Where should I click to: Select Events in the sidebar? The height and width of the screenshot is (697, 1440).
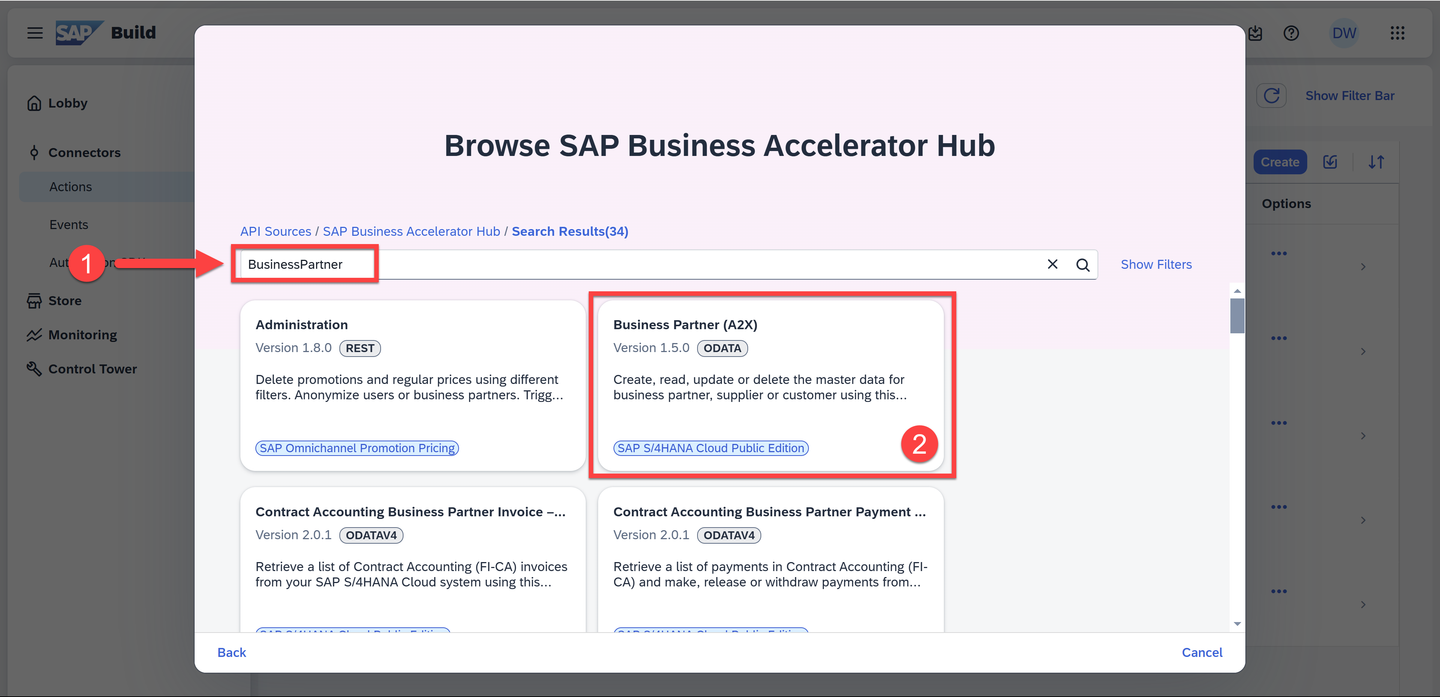pyautogui.click(x=69, y=225)
